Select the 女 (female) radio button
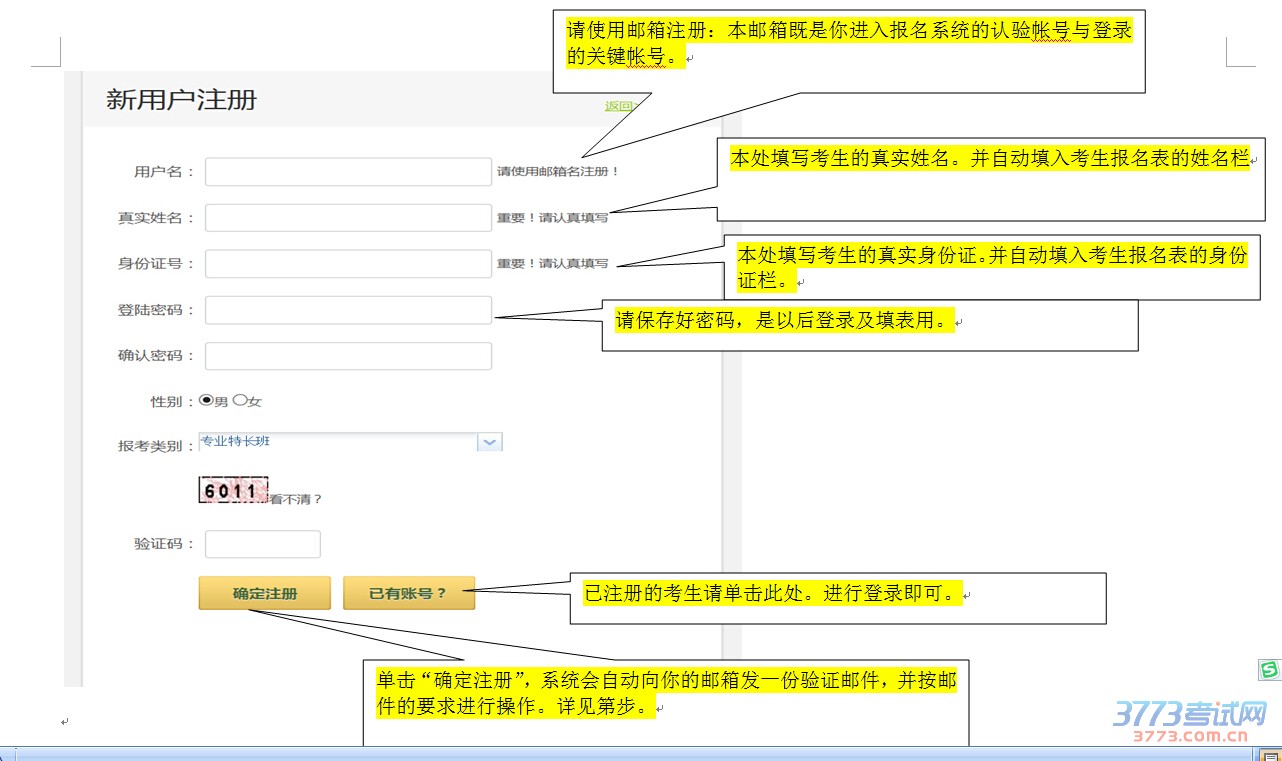Image resolution: width=1282 pixels, height=761 pixels. pyautogui.click(x=239, y=400)
